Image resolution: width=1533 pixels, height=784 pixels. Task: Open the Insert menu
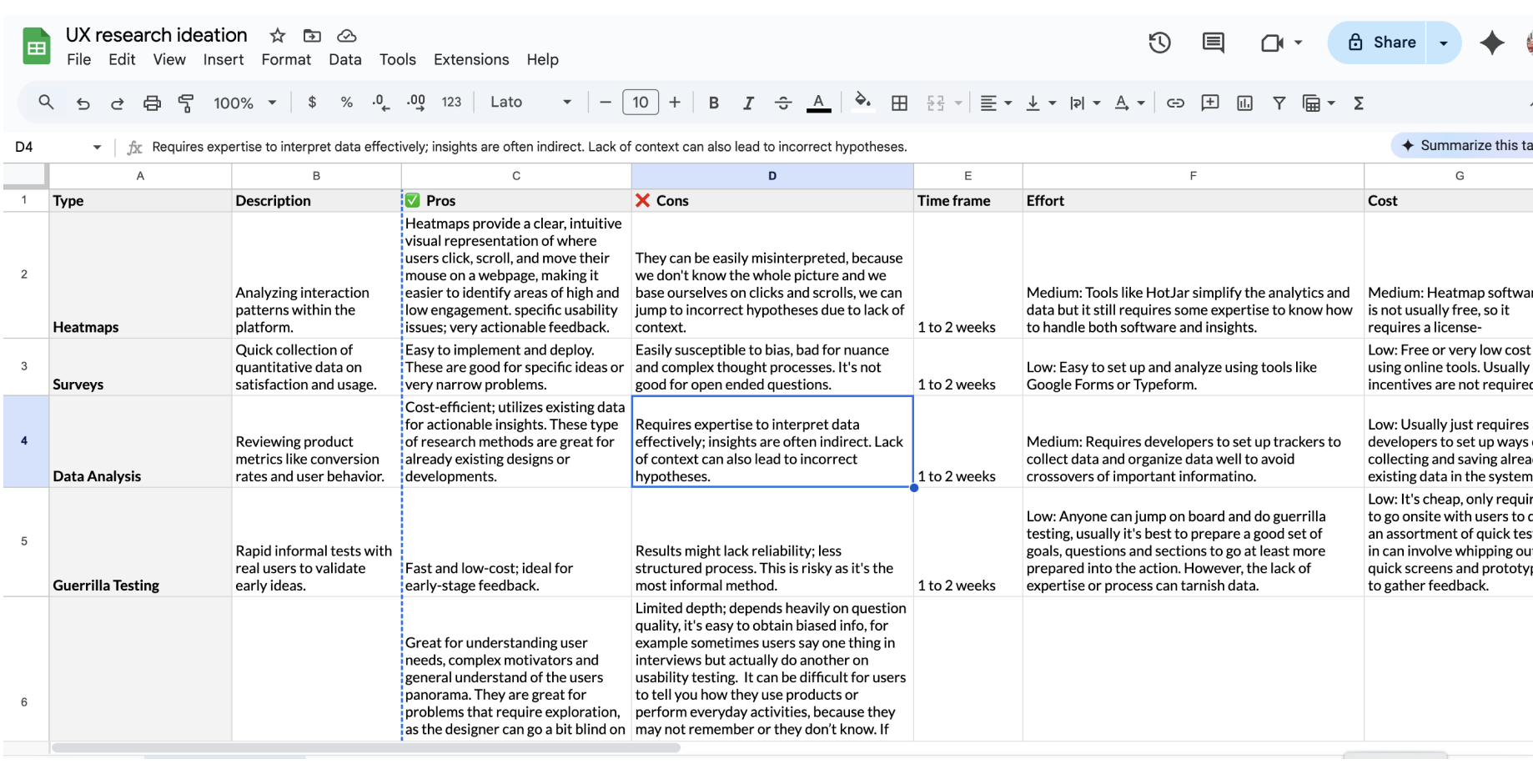coord(224,59)
